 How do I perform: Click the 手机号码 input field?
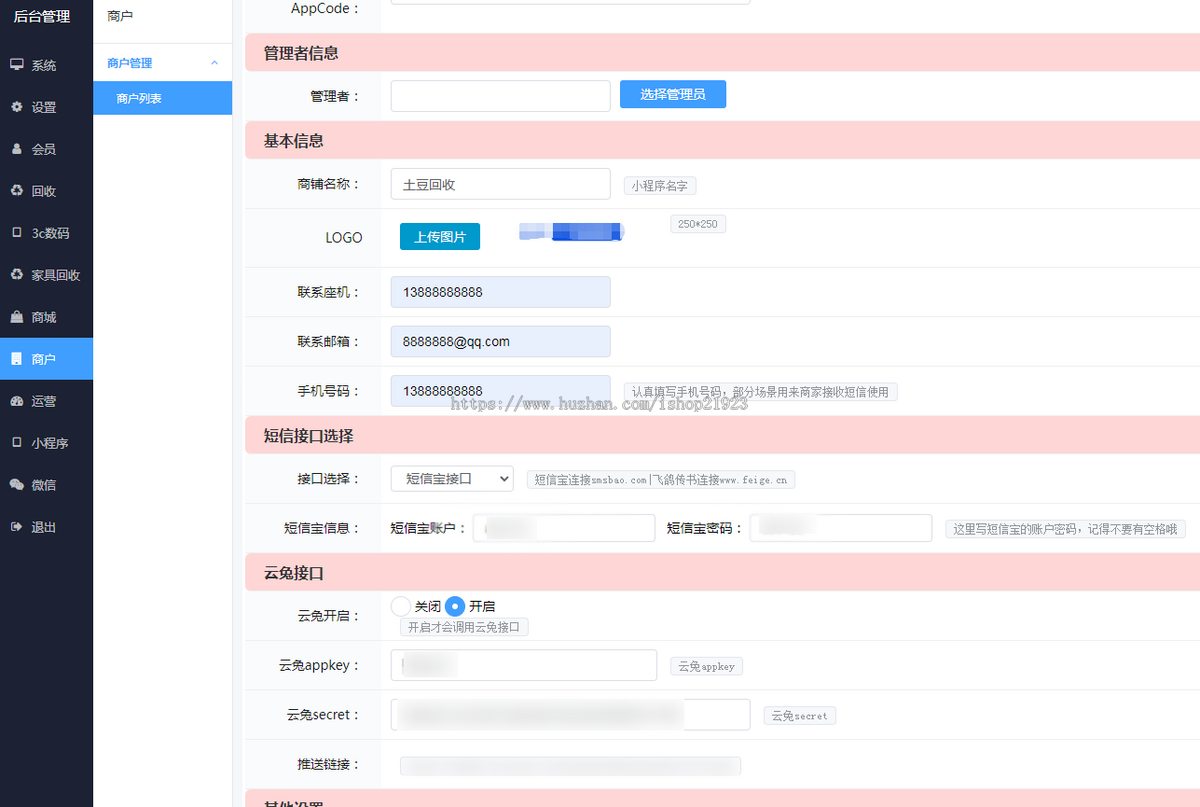500,390
